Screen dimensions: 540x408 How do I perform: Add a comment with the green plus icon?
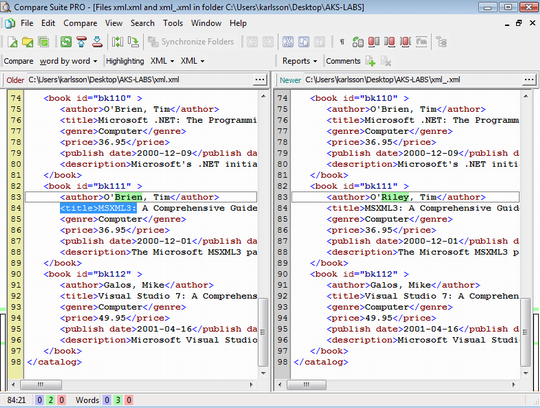tap(370, 61)
